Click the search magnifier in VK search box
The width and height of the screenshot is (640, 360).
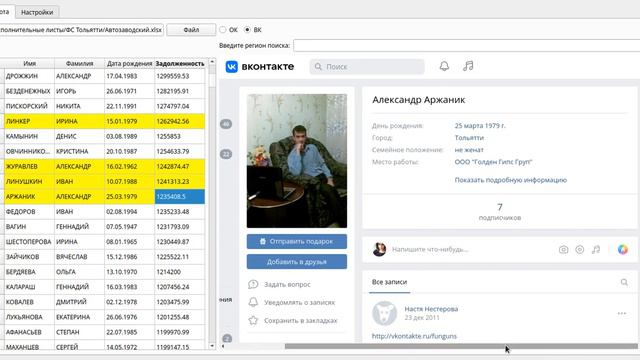click(x=318, y=67)
